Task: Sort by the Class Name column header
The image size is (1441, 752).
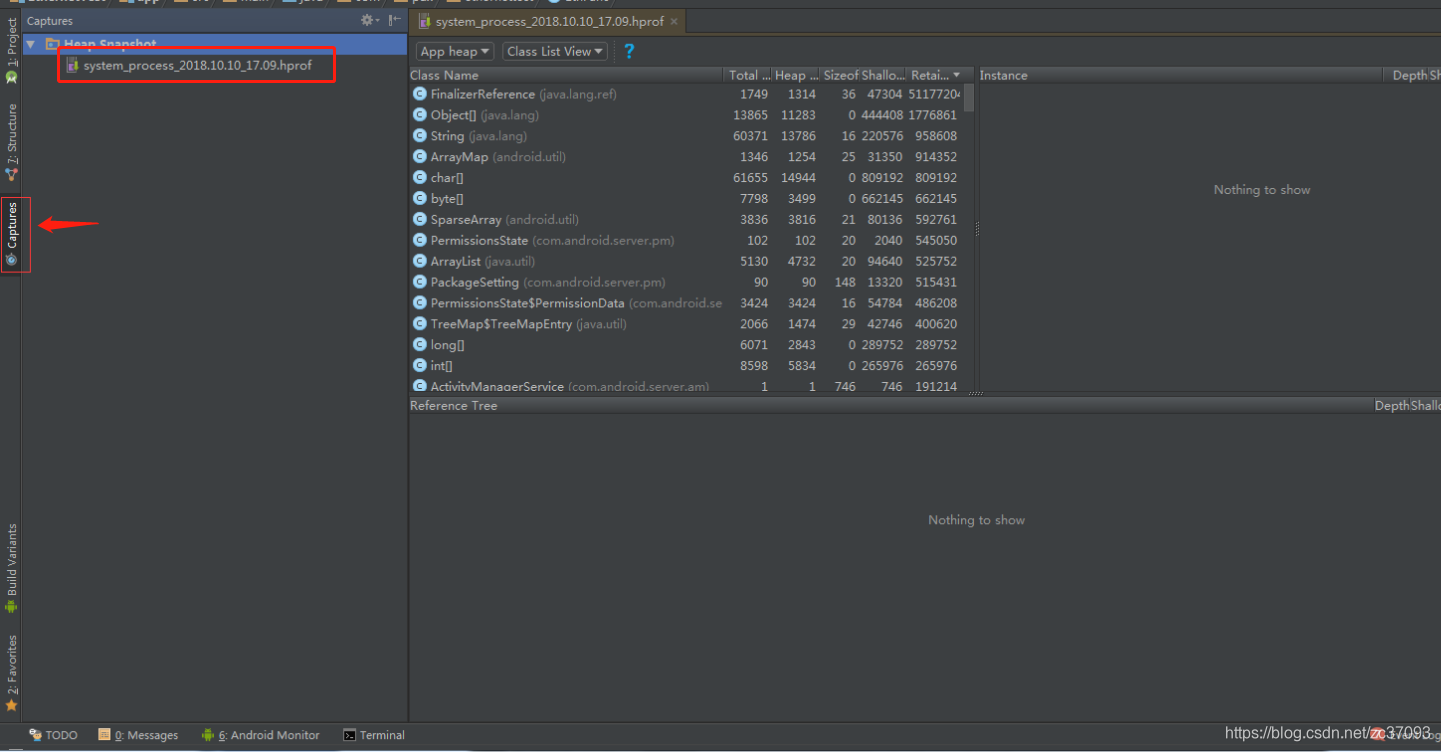Action: 565,75
